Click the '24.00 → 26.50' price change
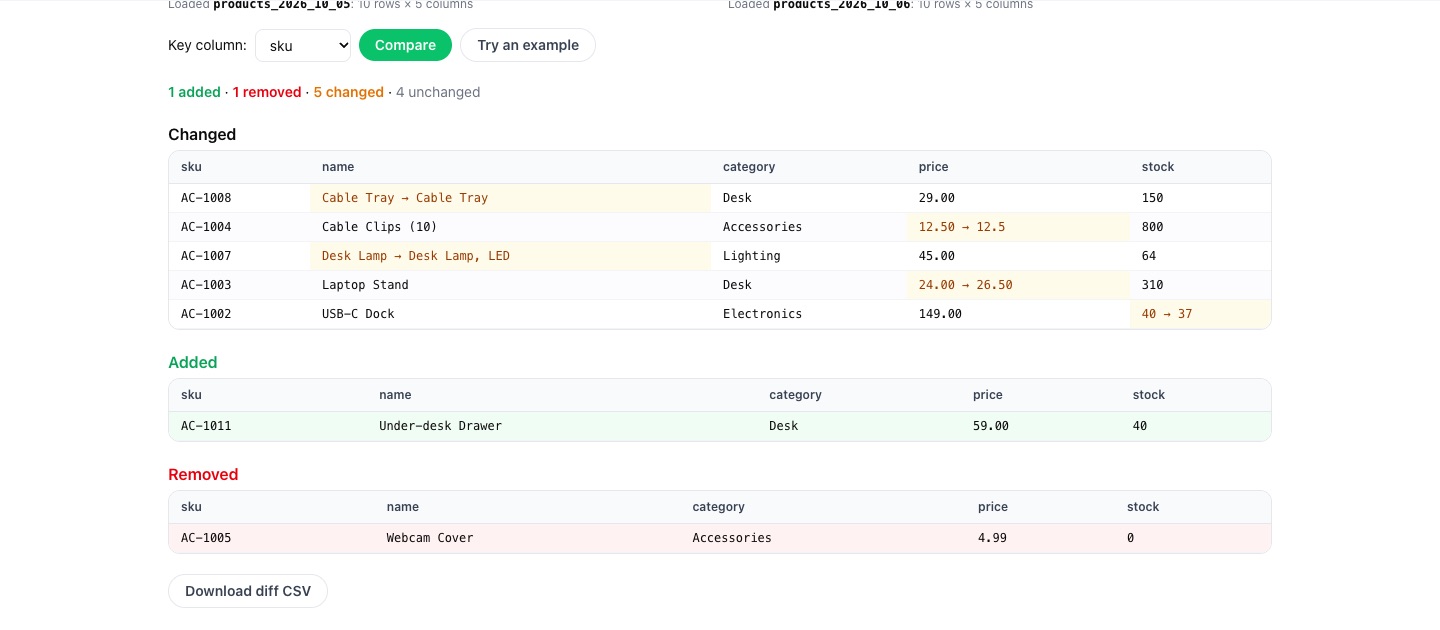 [1018, 285]
